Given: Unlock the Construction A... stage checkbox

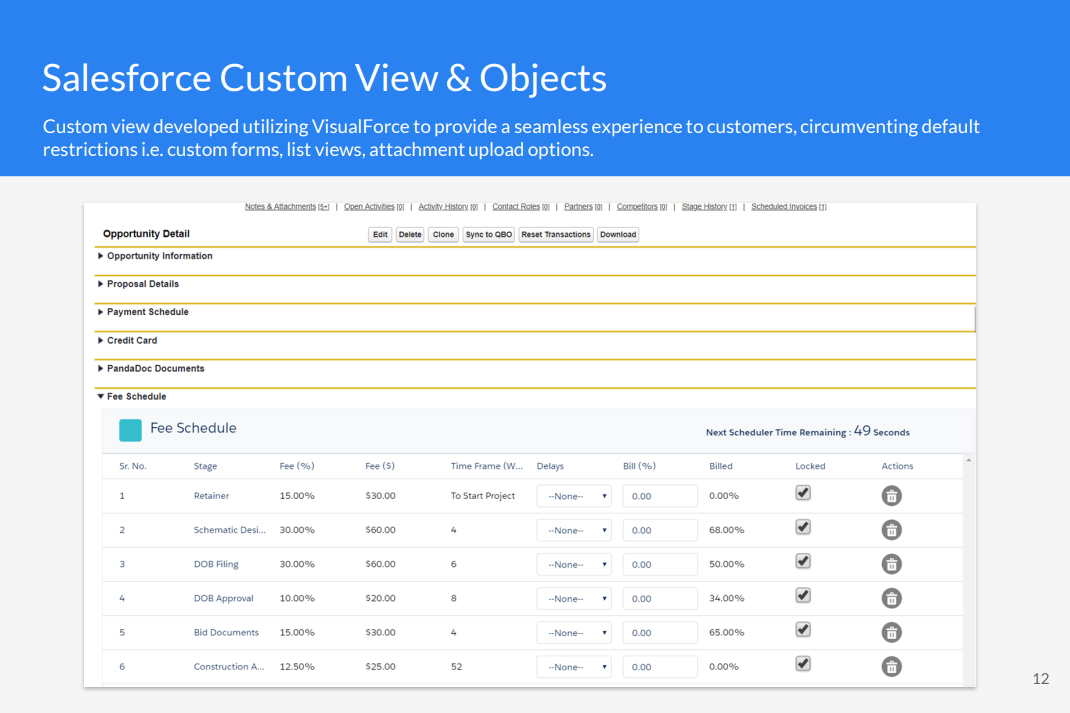Looking at the screenshot, I should coord(803,663).
